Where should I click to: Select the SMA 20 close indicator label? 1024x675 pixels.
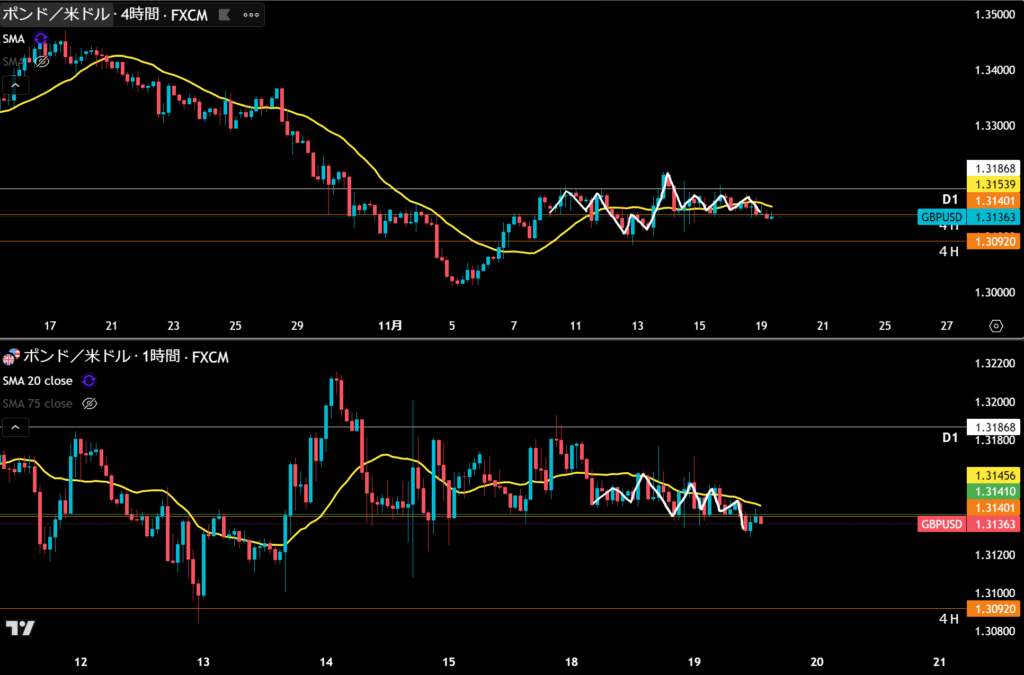click(x=37, y=380)
